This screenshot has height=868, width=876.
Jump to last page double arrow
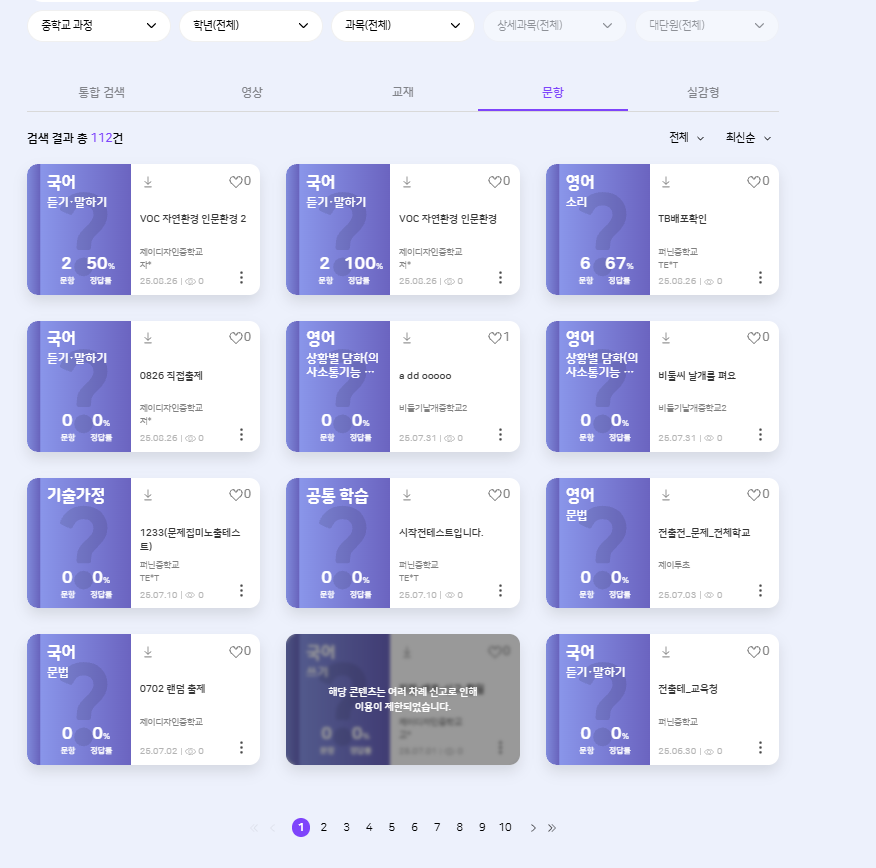[x=552, y=827]
